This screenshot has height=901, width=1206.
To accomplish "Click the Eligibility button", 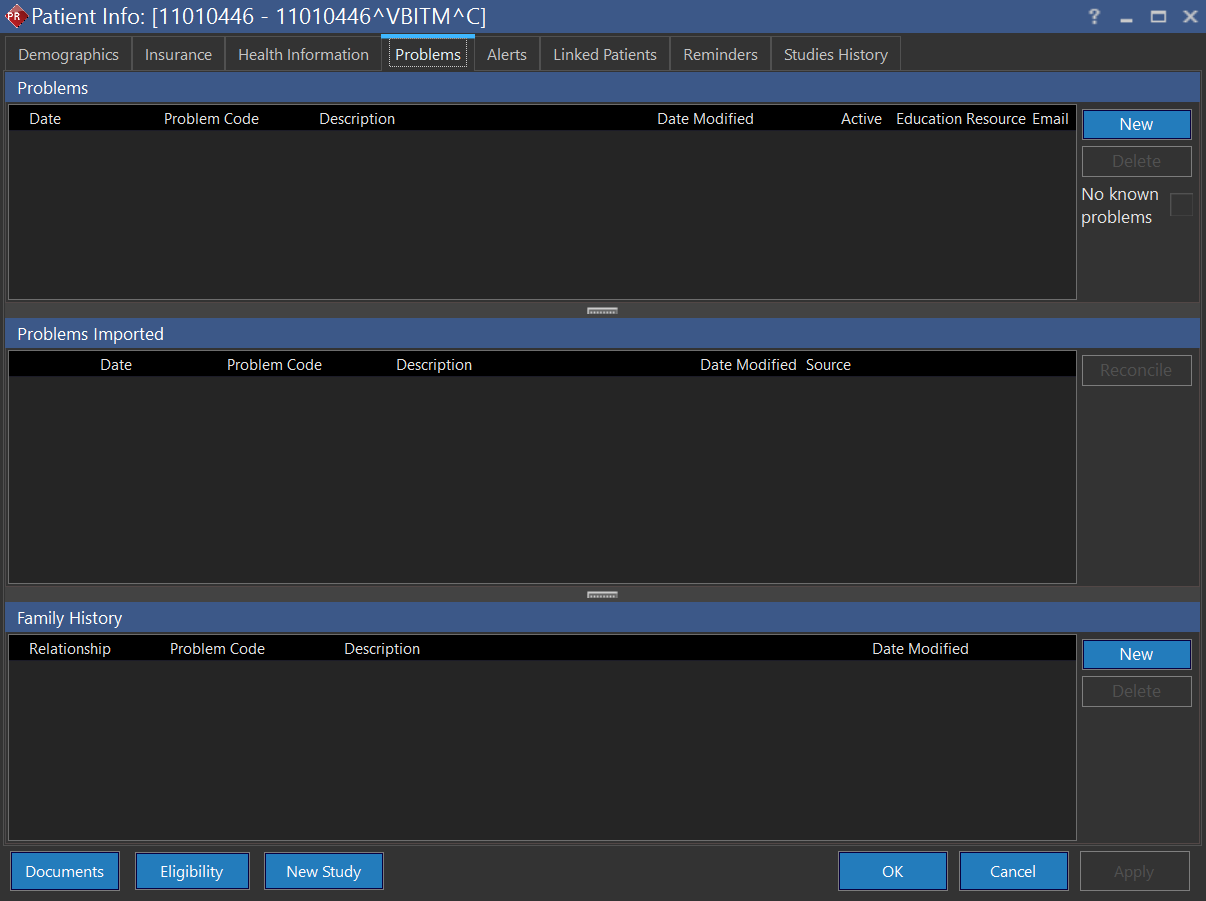I will (x=192, y=871).
